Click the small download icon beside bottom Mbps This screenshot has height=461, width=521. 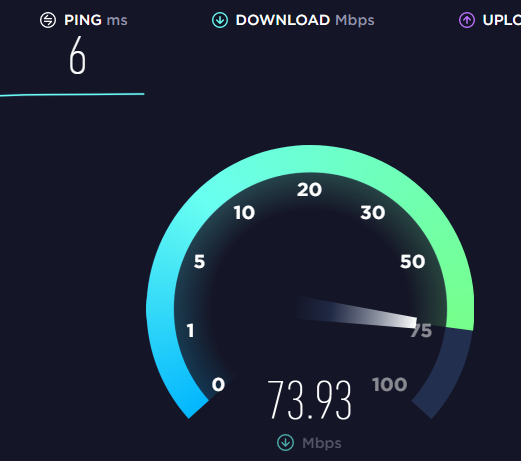click(x=285, y=443)
